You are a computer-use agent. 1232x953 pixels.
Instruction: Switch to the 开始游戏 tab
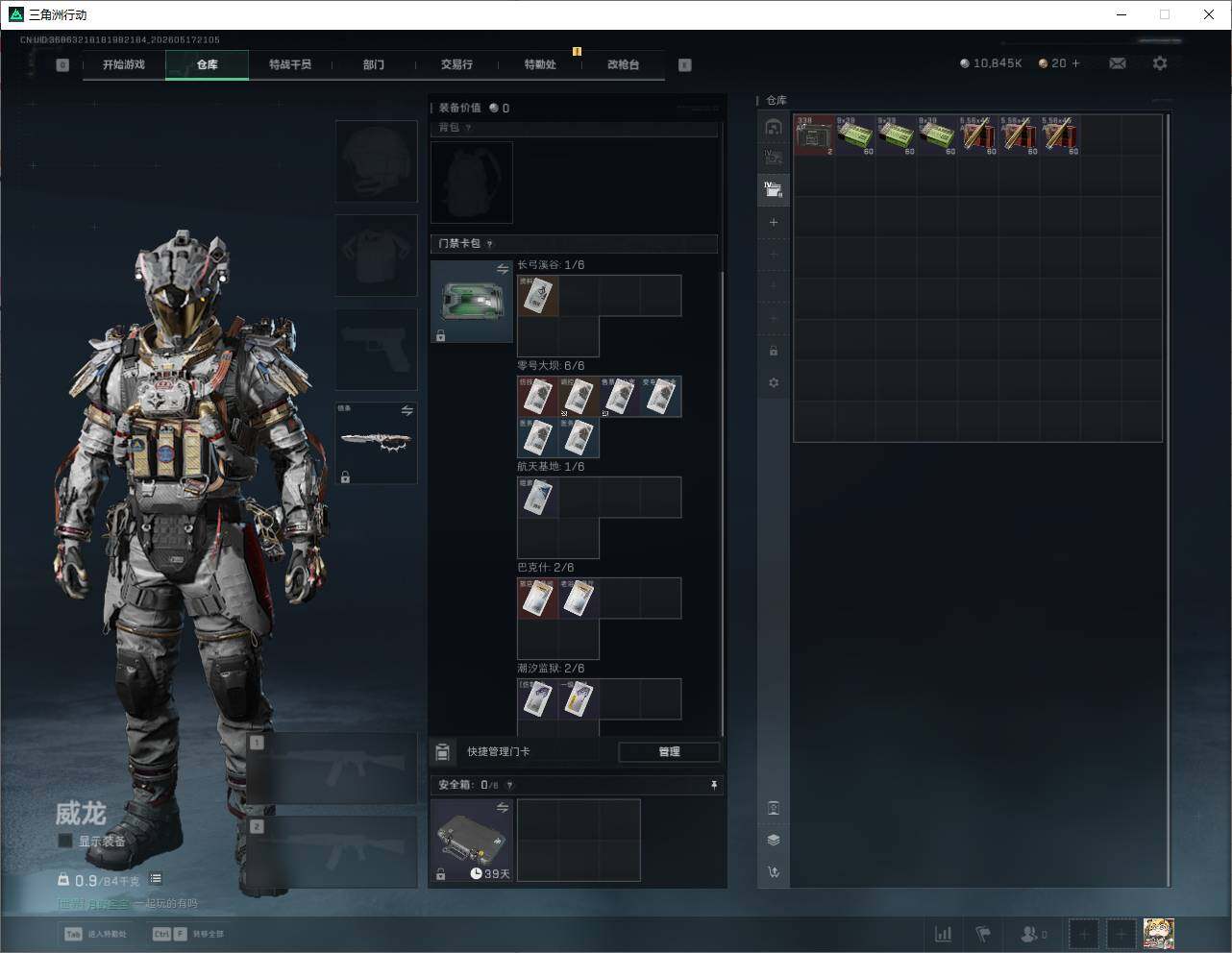click(124, 64)
